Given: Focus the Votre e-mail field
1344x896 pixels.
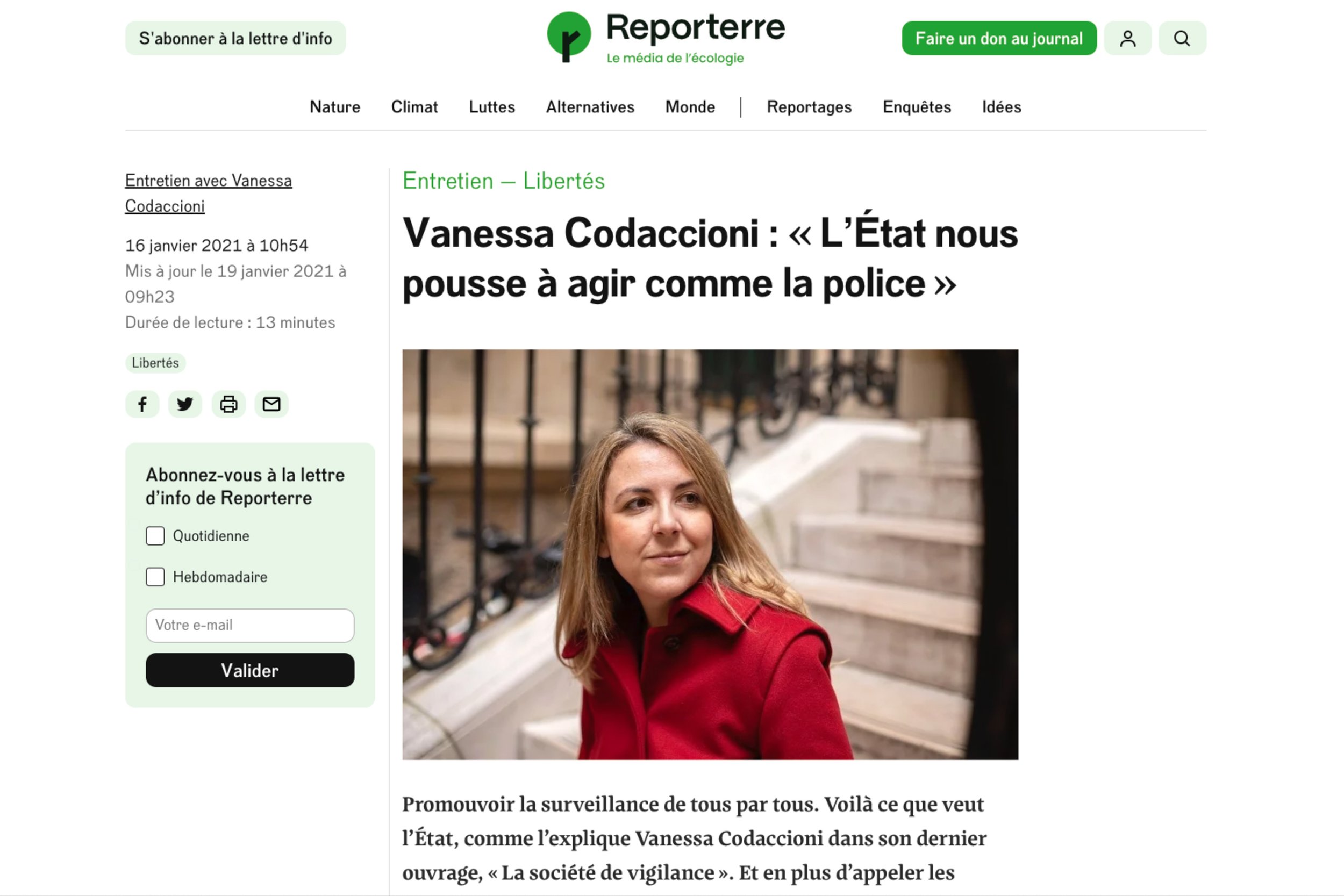Looking at the screenshot, I should pos(249,625).
